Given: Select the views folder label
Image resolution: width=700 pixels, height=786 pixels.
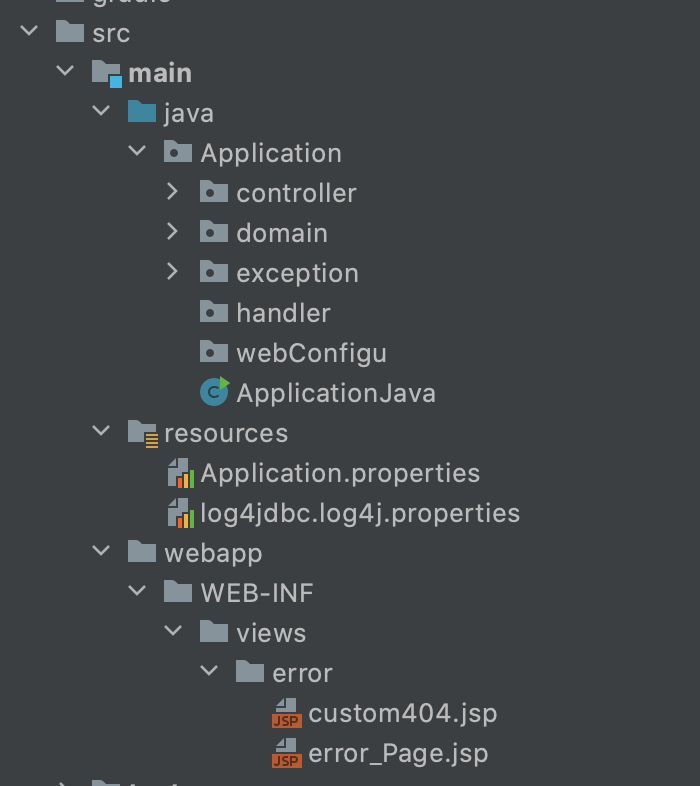Looking at the screenshot, I should 271,634.
